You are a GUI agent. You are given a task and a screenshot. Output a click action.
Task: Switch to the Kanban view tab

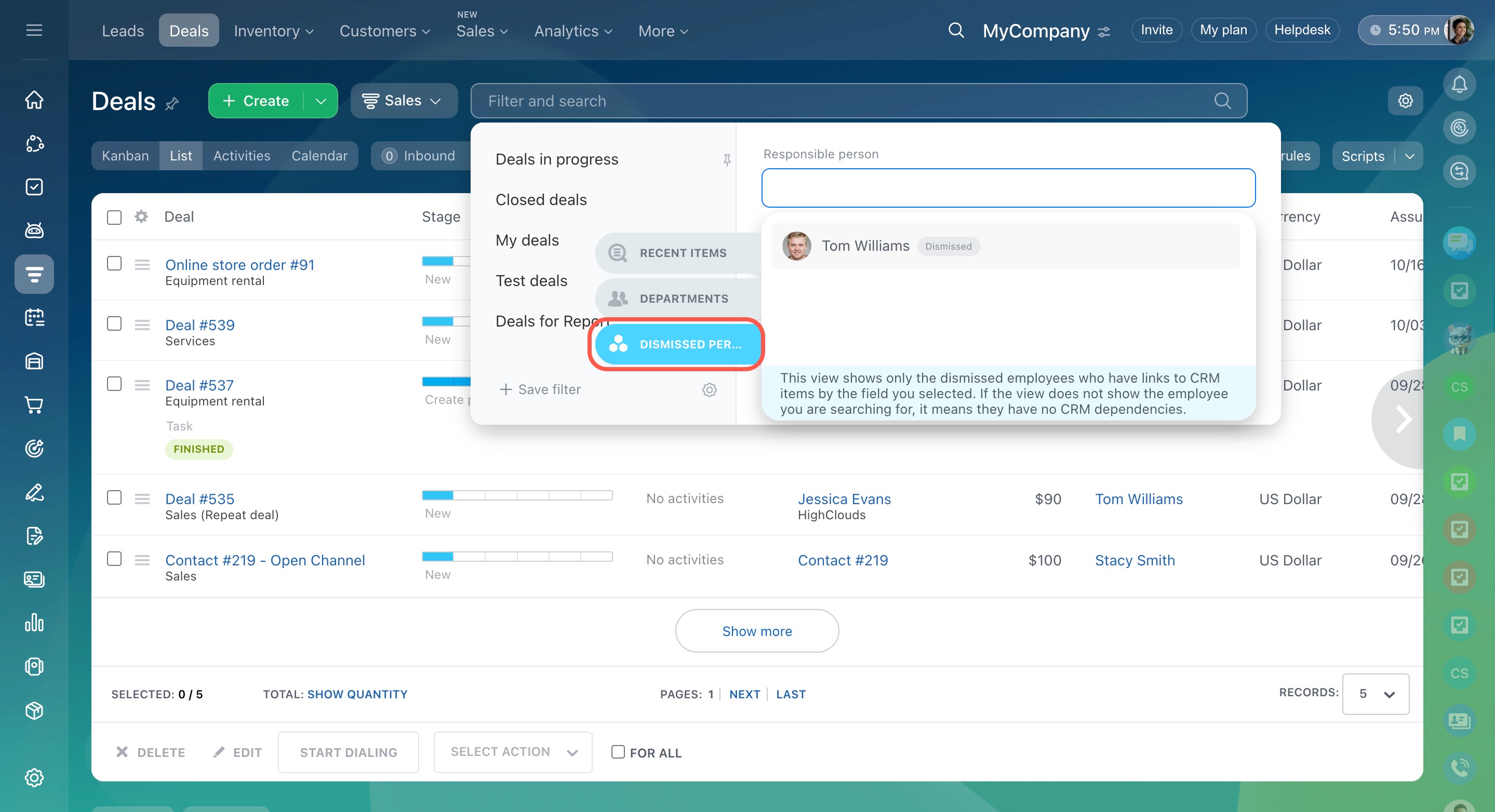[125, 156]
